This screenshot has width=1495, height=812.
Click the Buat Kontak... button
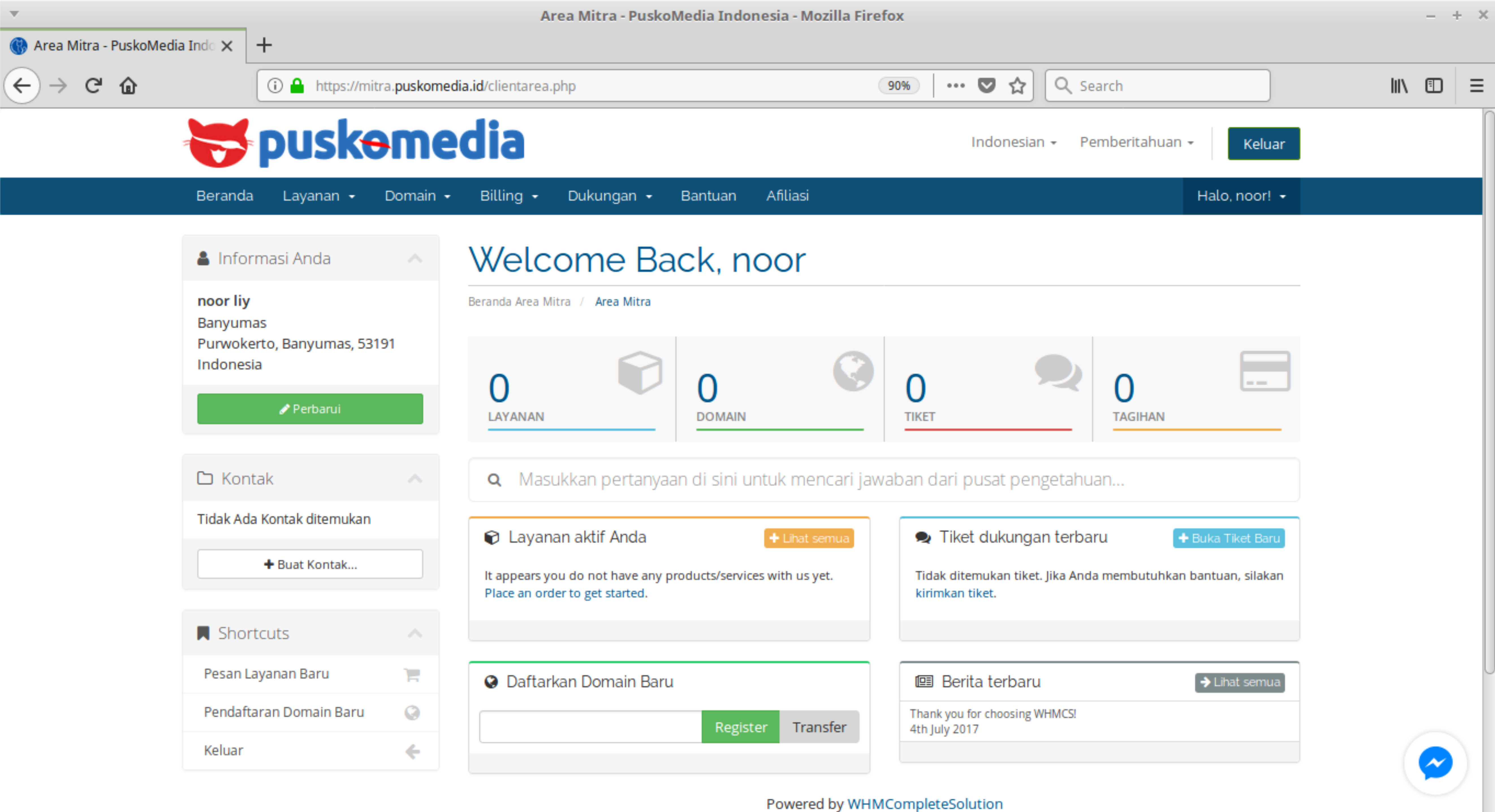point(310,564)
